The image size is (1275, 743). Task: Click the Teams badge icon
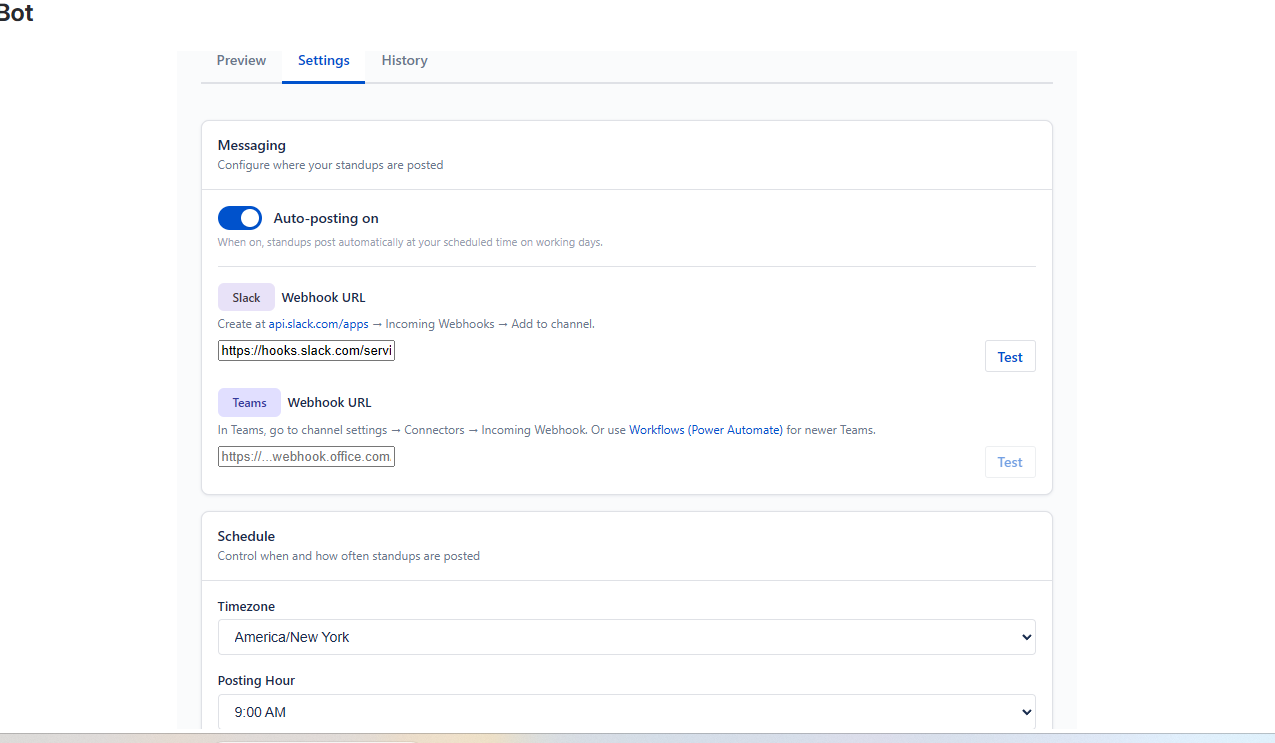coord(249,402)
